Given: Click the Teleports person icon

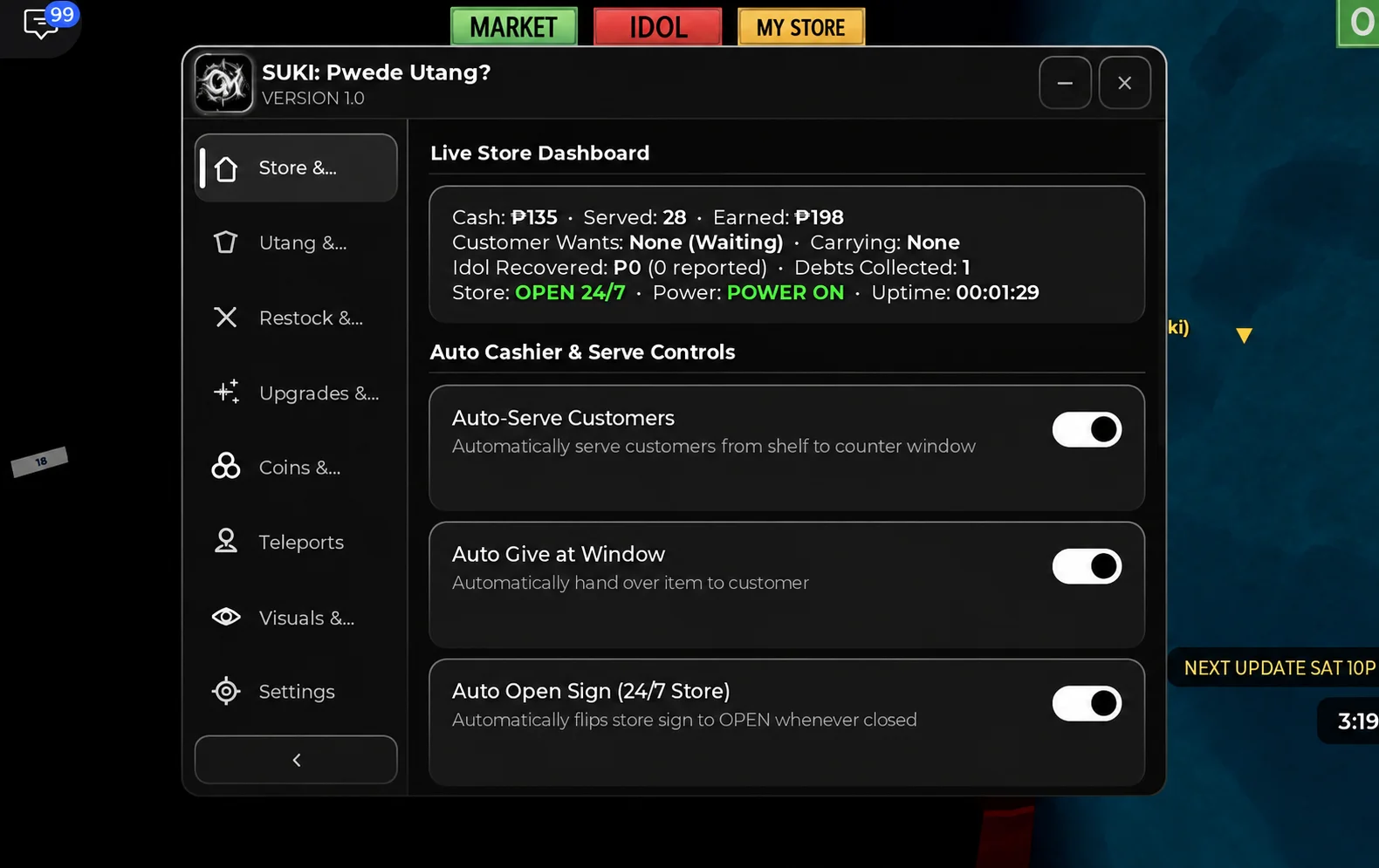Looking at the screenshot, I should pyautogui.click(x=226, y=542).
